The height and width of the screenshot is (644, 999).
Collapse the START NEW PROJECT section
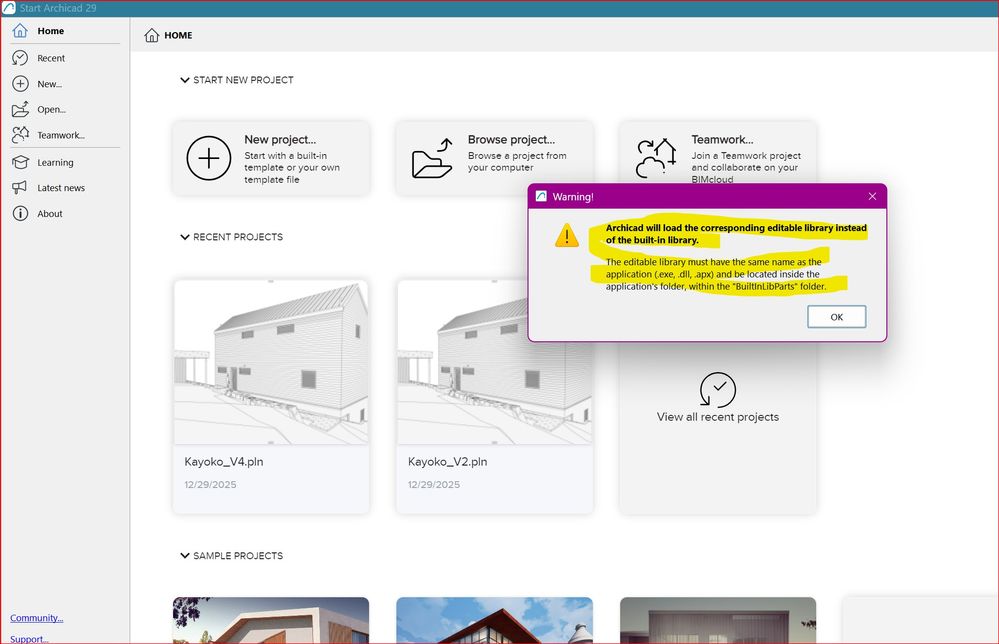(185, 80)
